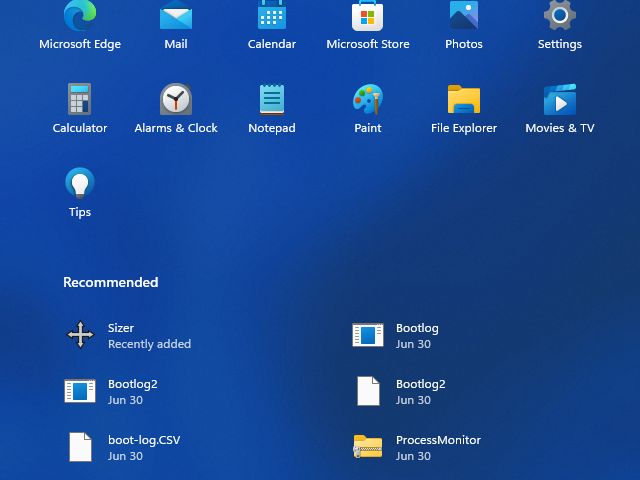Launch the Calculator app icon

[x=80, y=99]
